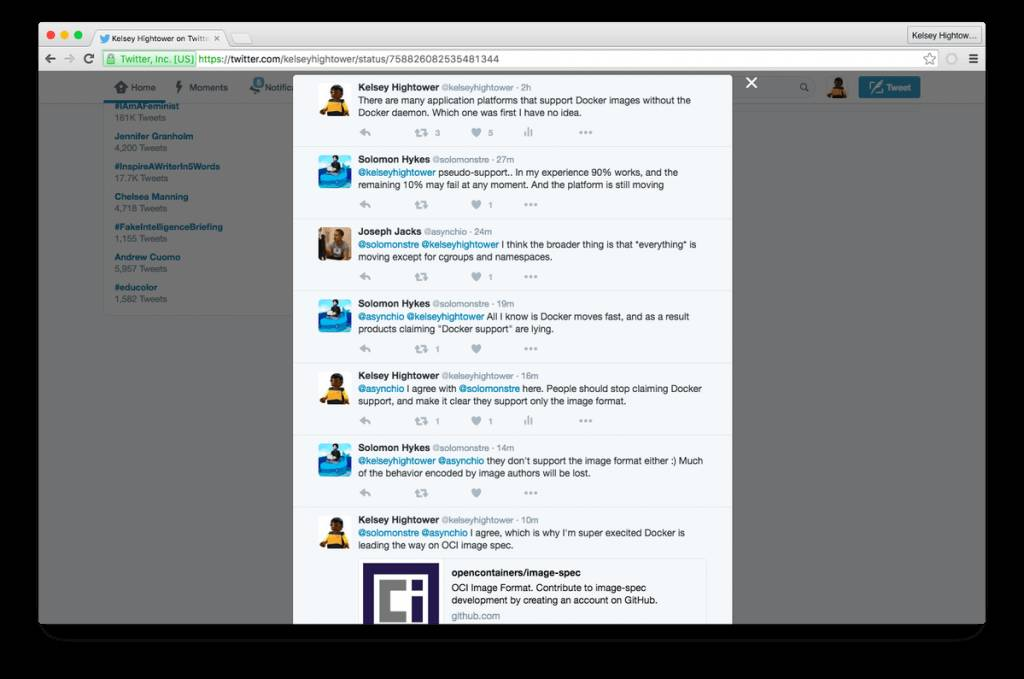
Task: Reply to Kelsey Hightower's 2h tweet
Action: (365, 133)
